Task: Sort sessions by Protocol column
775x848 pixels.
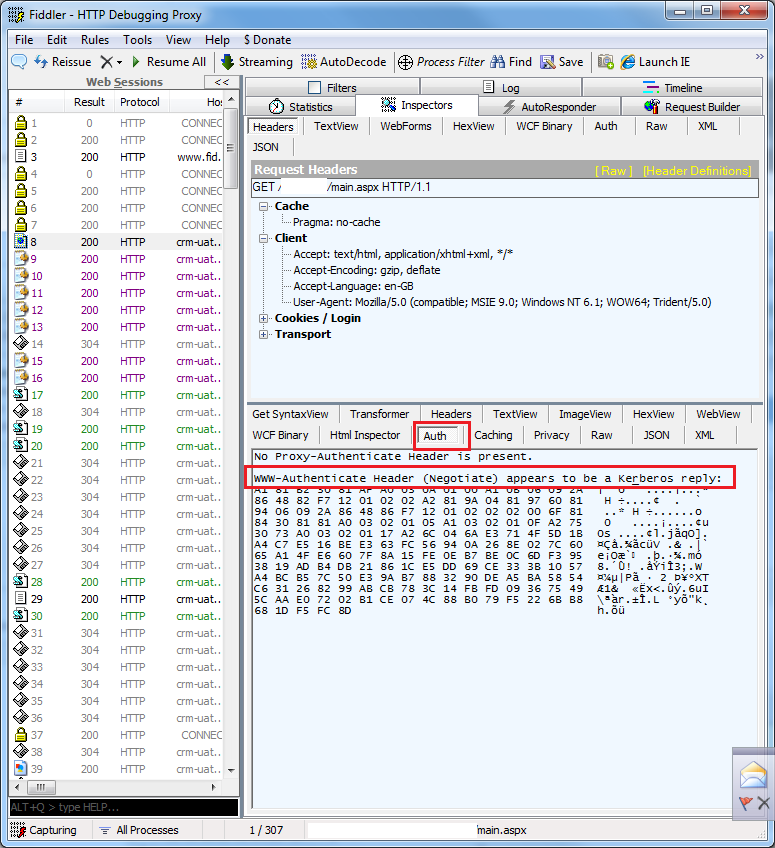Action: tap(140, 102)
